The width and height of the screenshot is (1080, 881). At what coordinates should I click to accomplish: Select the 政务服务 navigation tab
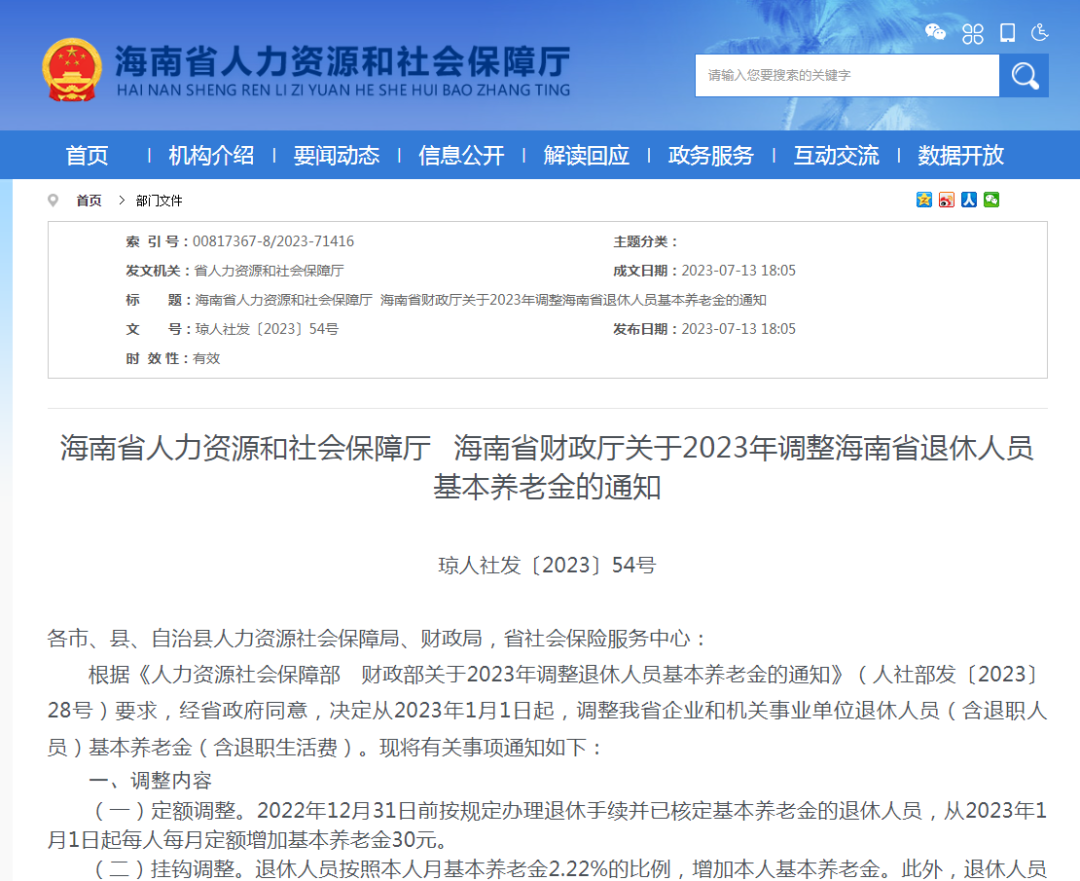(x=711, y=155)
